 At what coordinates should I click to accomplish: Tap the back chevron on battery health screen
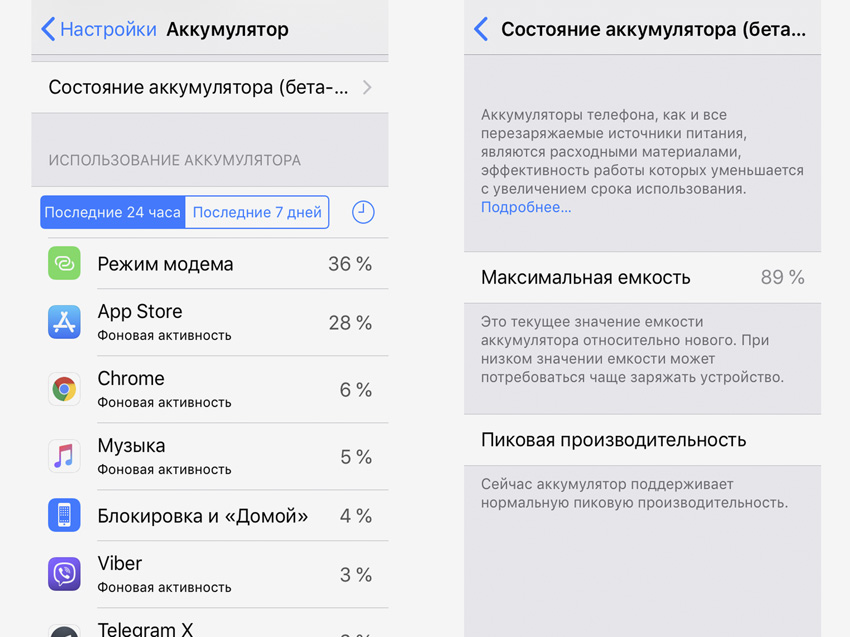481,29
